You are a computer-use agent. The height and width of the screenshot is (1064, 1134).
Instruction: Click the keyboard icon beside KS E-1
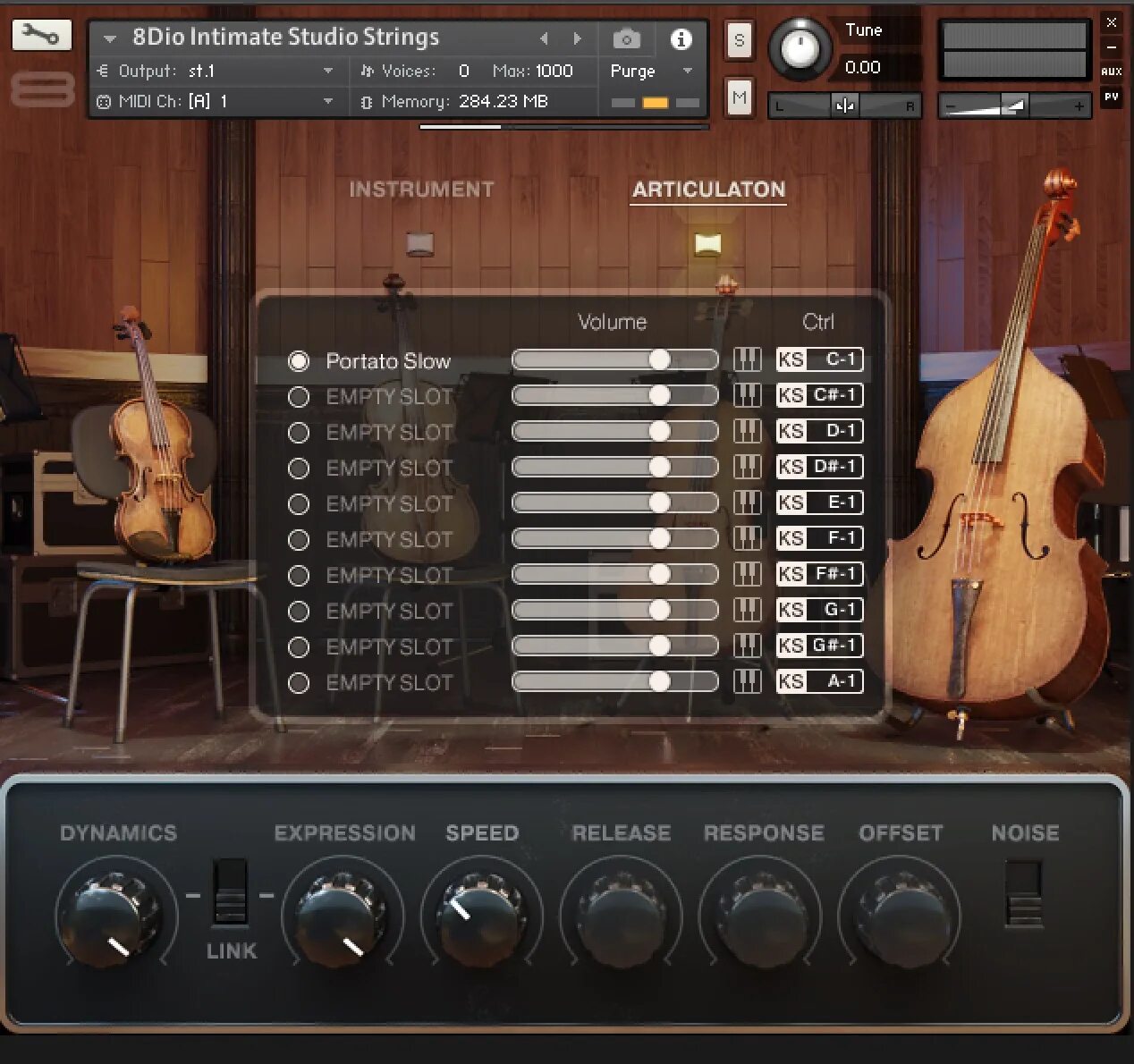(x=747, y=502)
